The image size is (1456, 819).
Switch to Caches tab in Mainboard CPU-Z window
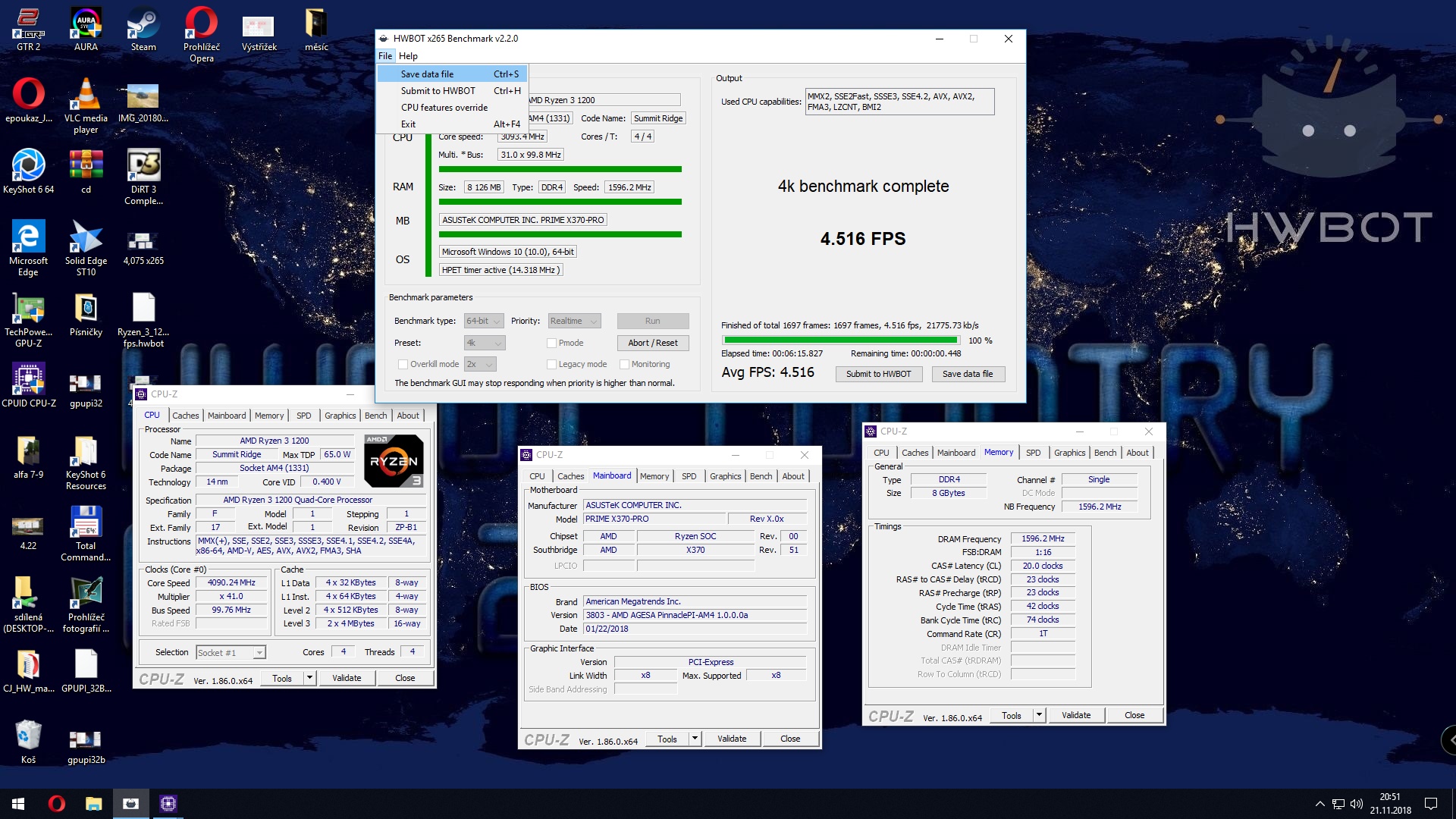pos(570,476)
